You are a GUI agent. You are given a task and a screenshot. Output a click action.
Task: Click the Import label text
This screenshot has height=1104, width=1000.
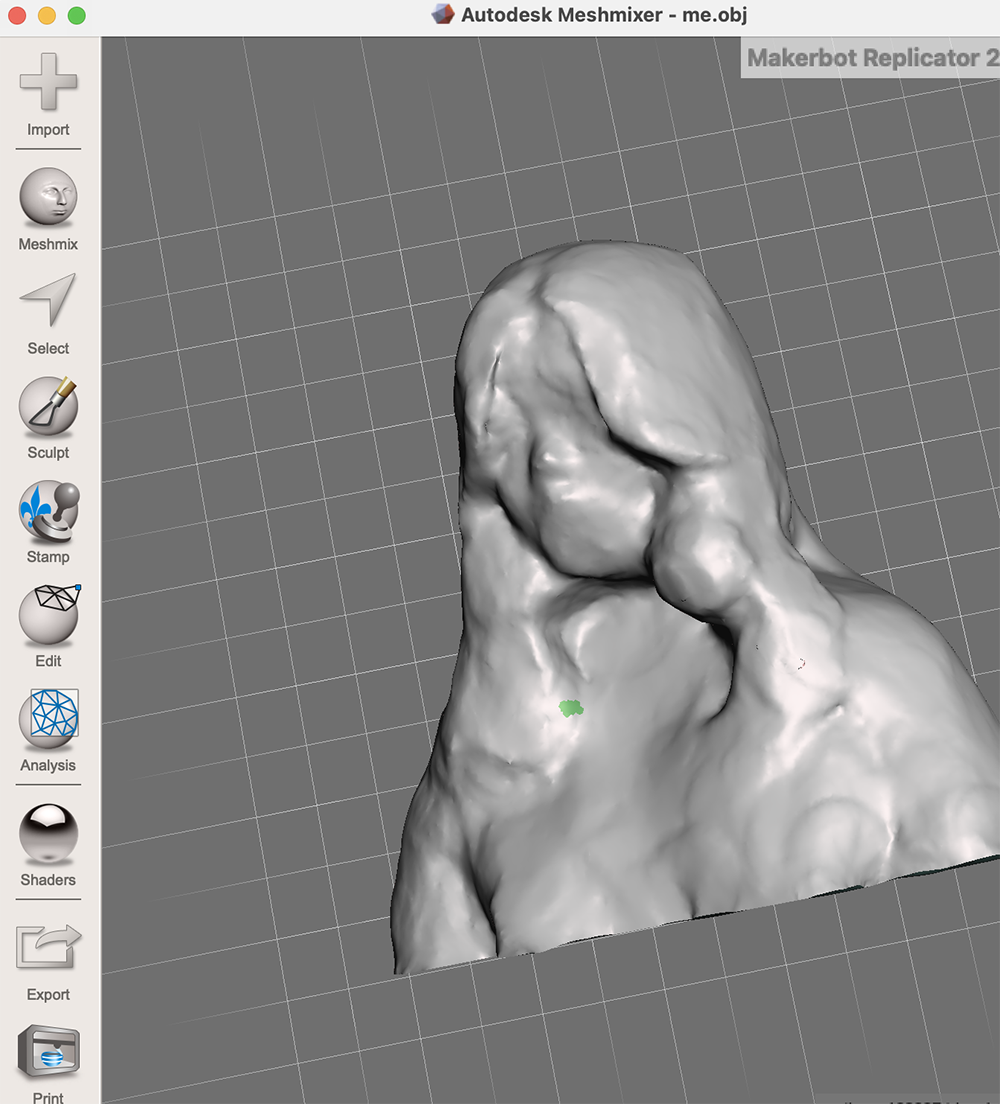click(x=47, y=129)
